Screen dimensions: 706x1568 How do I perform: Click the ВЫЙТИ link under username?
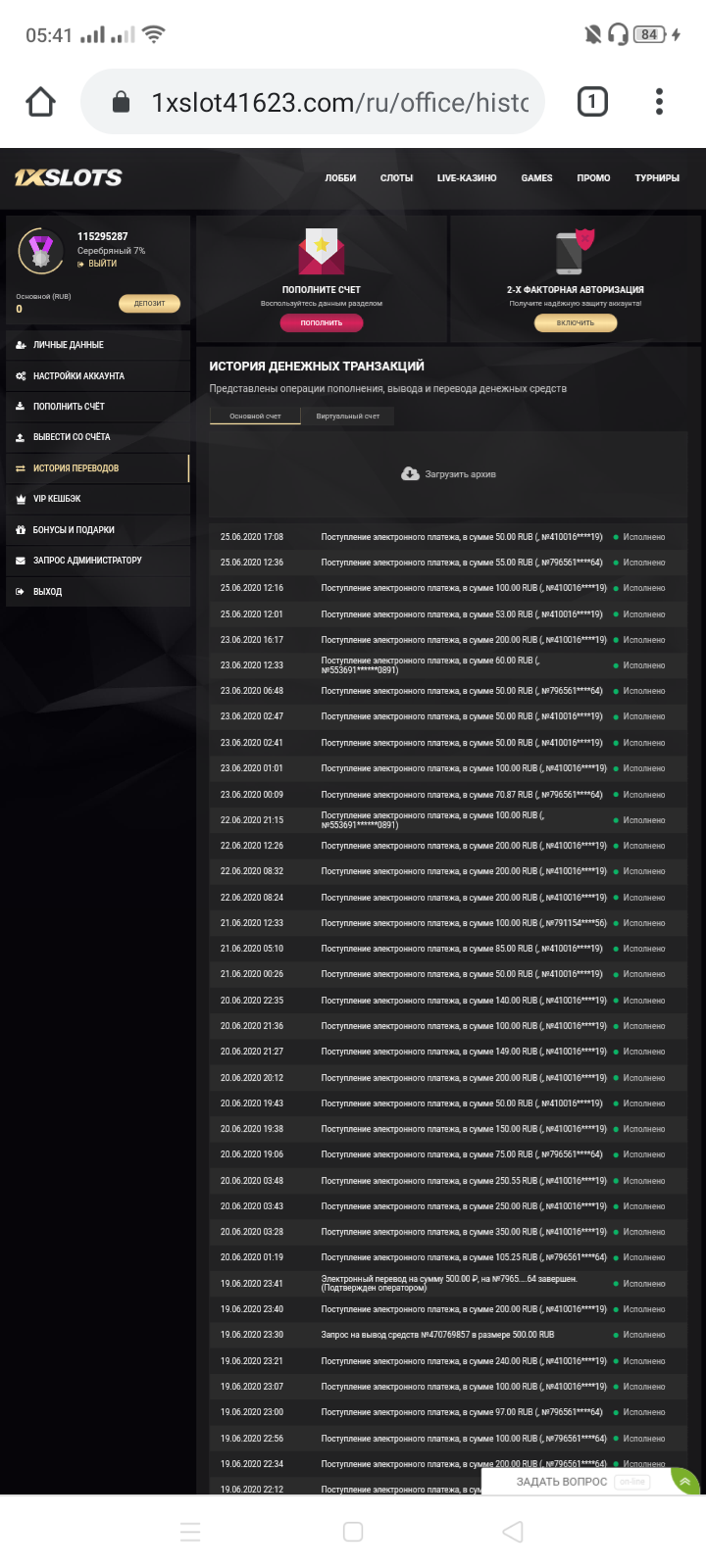point(102,264)
